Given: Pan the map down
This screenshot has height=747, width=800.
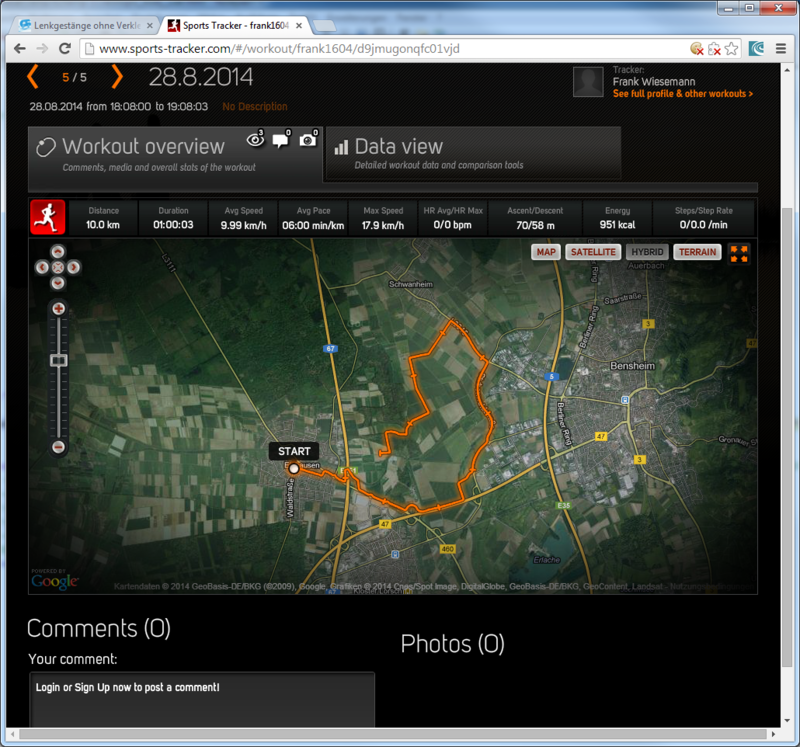Looking at the screenshot, I should (x=58, y=283).
